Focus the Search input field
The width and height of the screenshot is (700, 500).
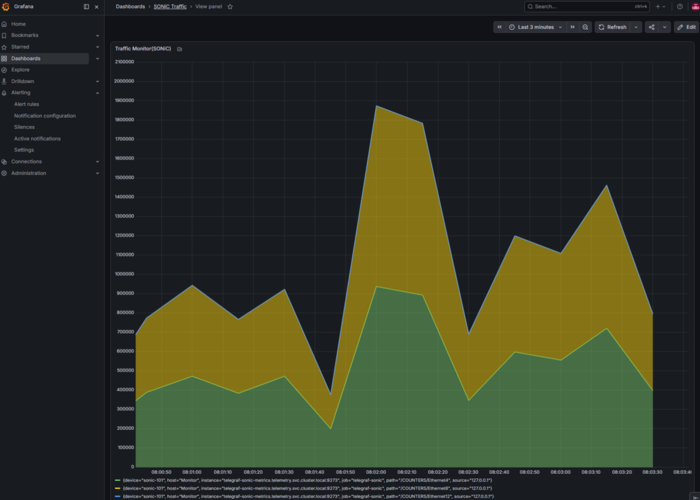[587, 7]
